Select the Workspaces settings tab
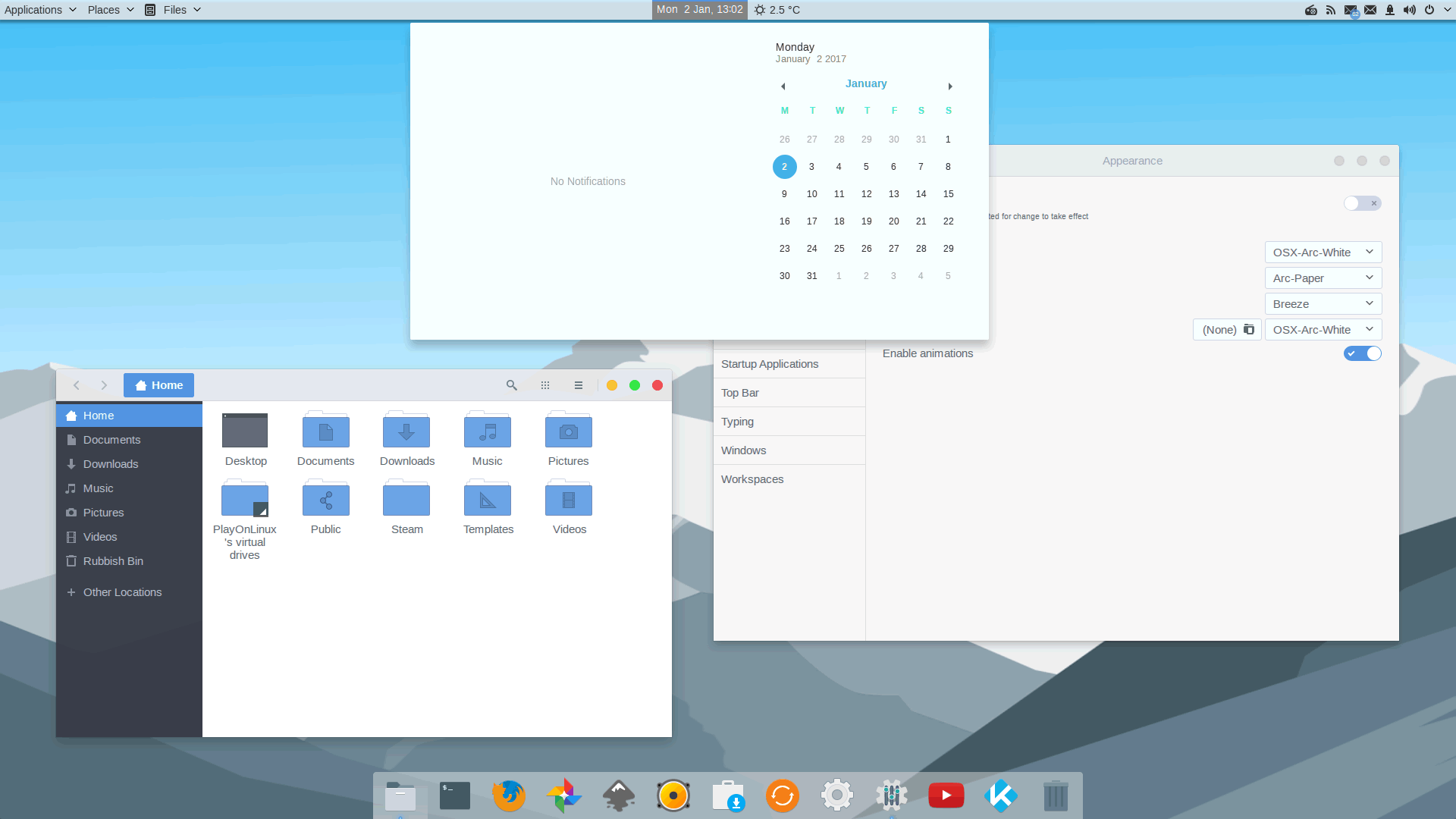1456x819 pixels. (x=752, y=479)
